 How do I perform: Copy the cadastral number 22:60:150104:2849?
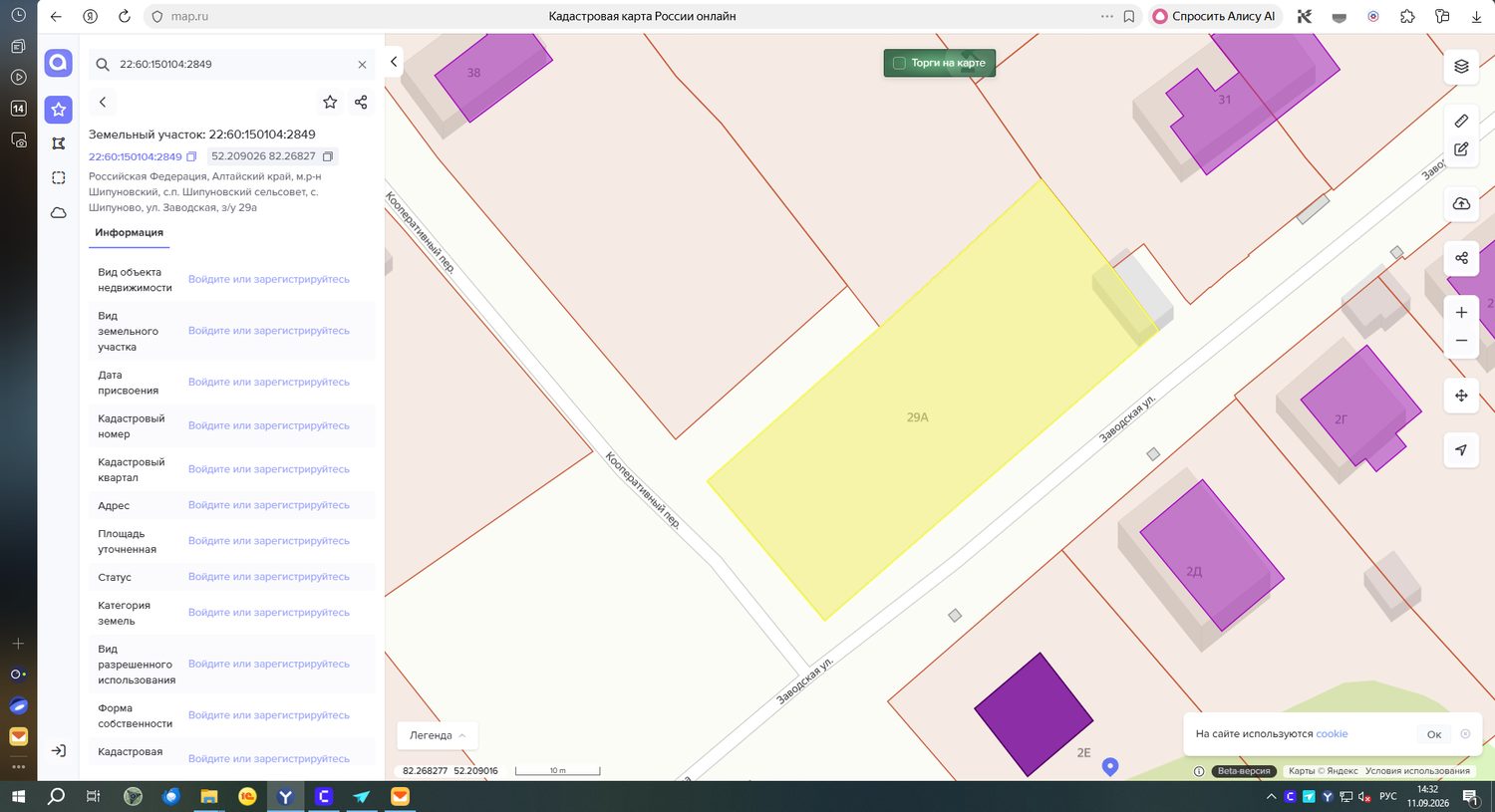point(191,156)
